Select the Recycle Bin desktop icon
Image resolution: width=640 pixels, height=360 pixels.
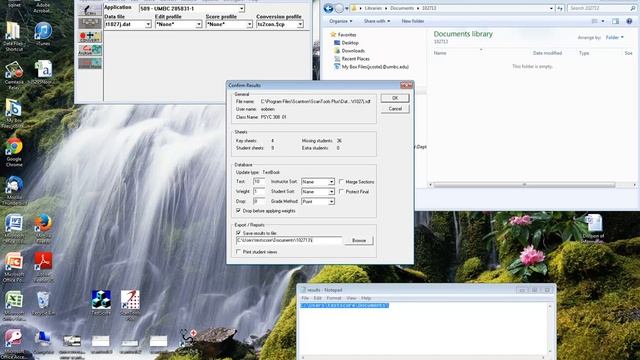coord(43,304)
